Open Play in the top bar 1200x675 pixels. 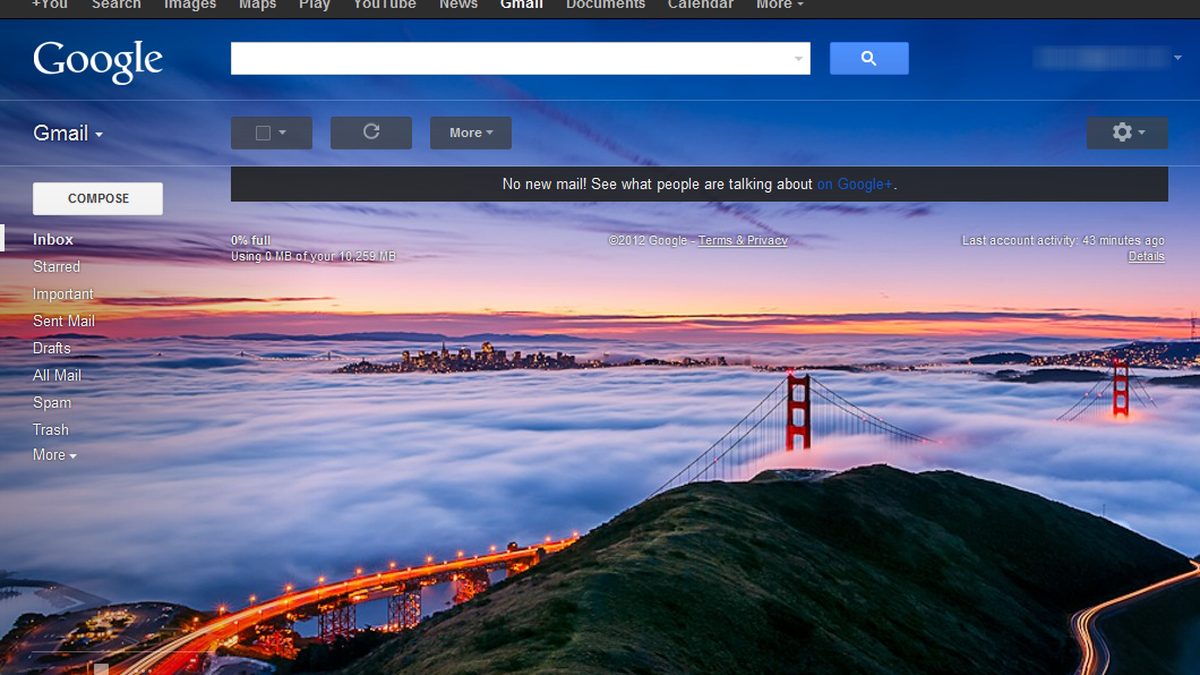click(314, 5)
